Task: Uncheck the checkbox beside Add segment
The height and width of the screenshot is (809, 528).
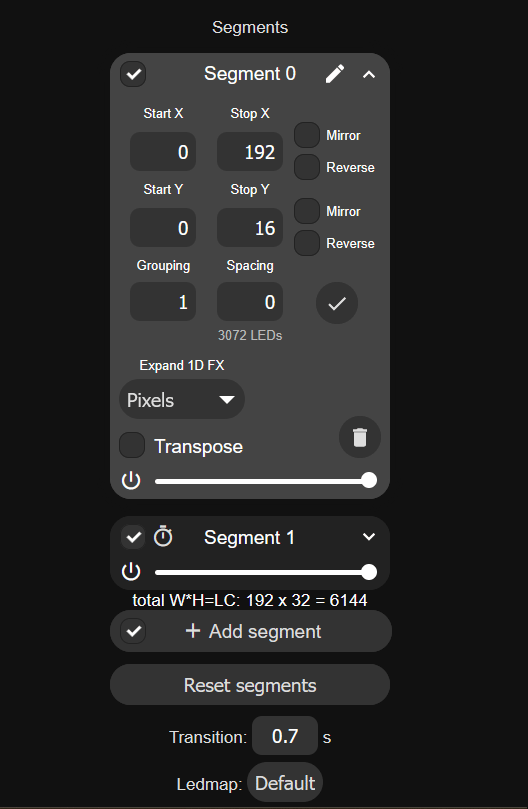Action: [133, 630]
